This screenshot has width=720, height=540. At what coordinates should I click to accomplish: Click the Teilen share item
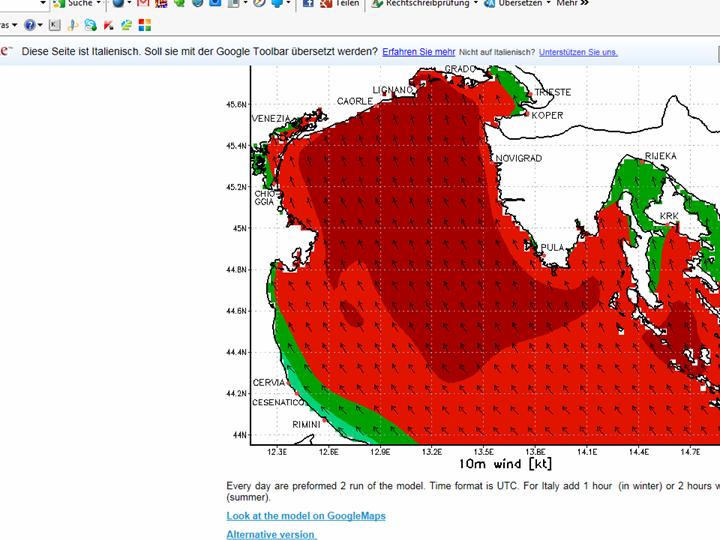pos(347,4)
